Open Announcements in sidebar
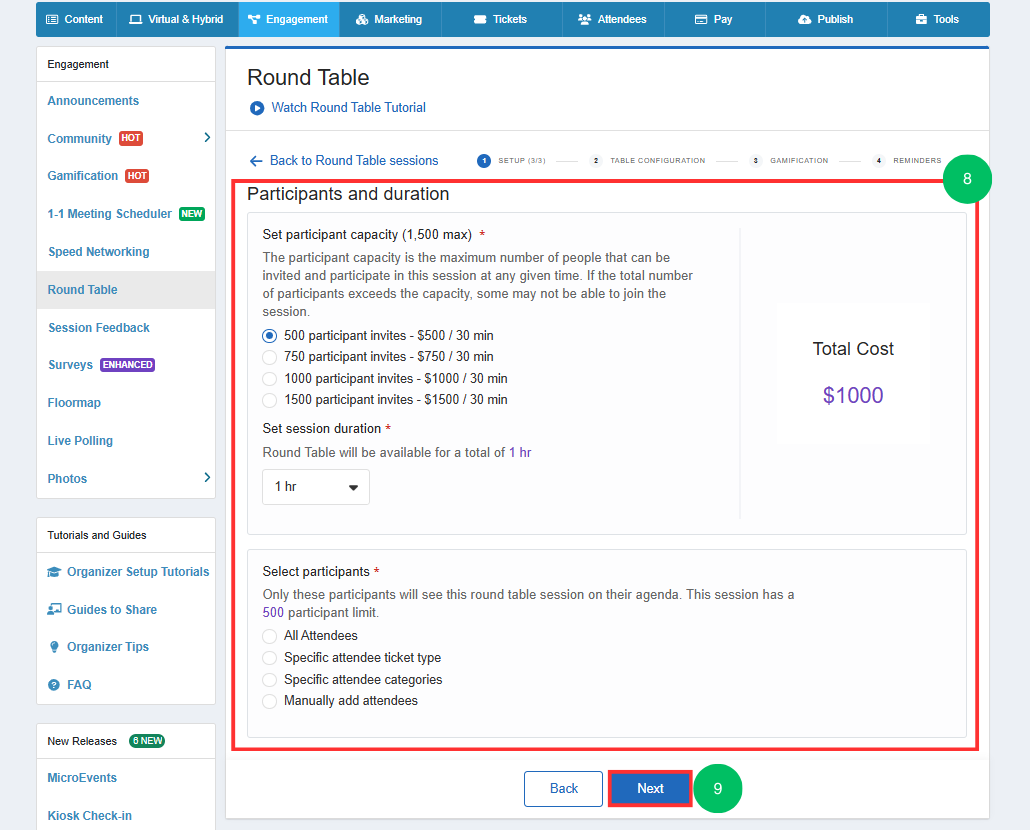 click(x=93, y=100)
